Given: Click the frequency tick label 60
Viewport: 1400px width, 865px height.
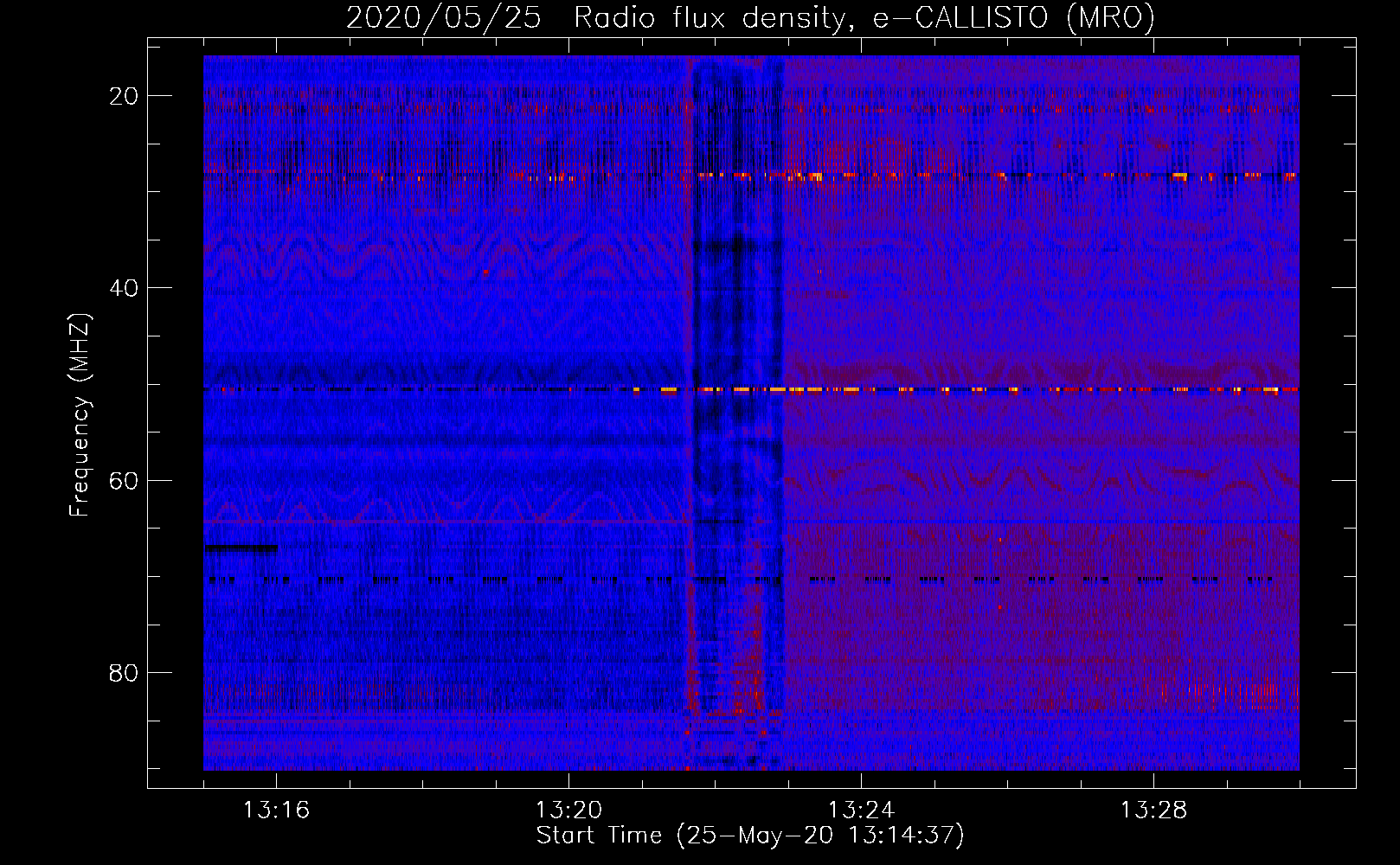Looking at the screenshot, I should coord(125,479).
